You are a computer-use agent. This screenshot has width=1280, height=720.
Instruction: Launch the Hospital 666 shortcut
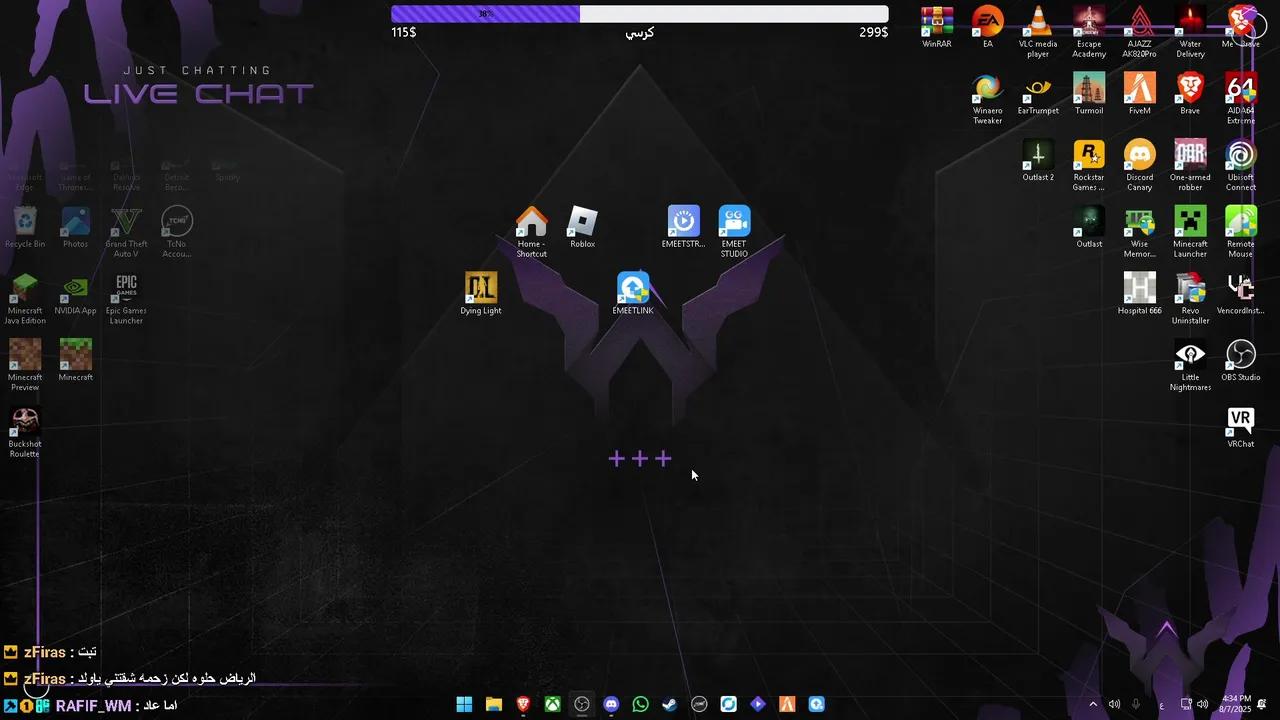(x=1139, y=294)
